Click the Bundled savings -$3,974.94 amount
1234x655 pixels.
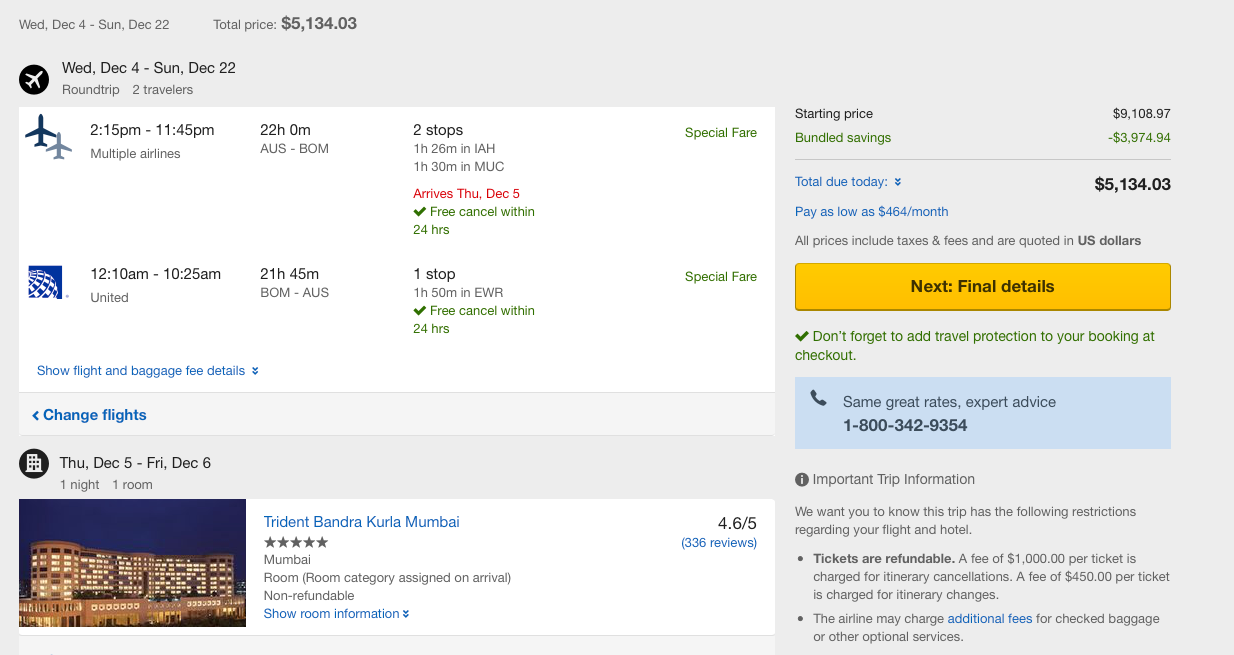pyautogui.click(x=1139, y=138)
